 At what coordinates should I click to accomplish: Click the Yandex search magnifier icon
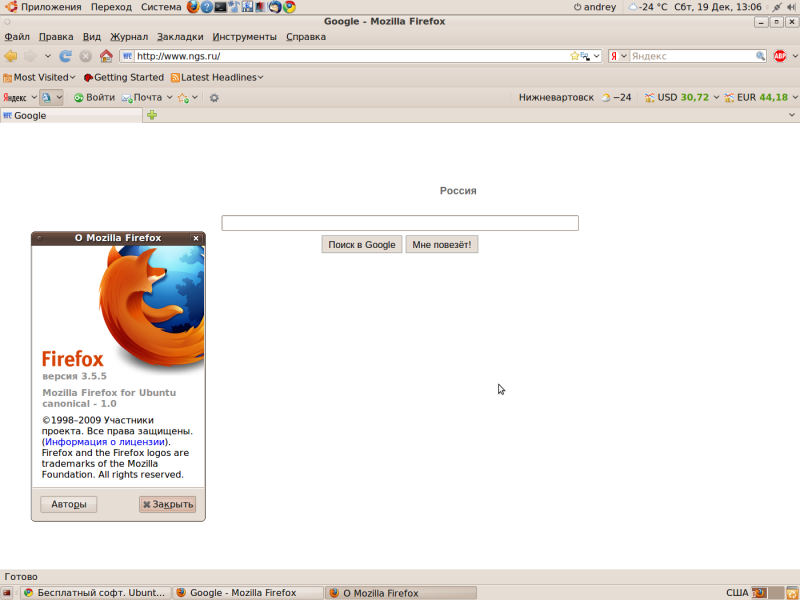click(x=760, y=56)
